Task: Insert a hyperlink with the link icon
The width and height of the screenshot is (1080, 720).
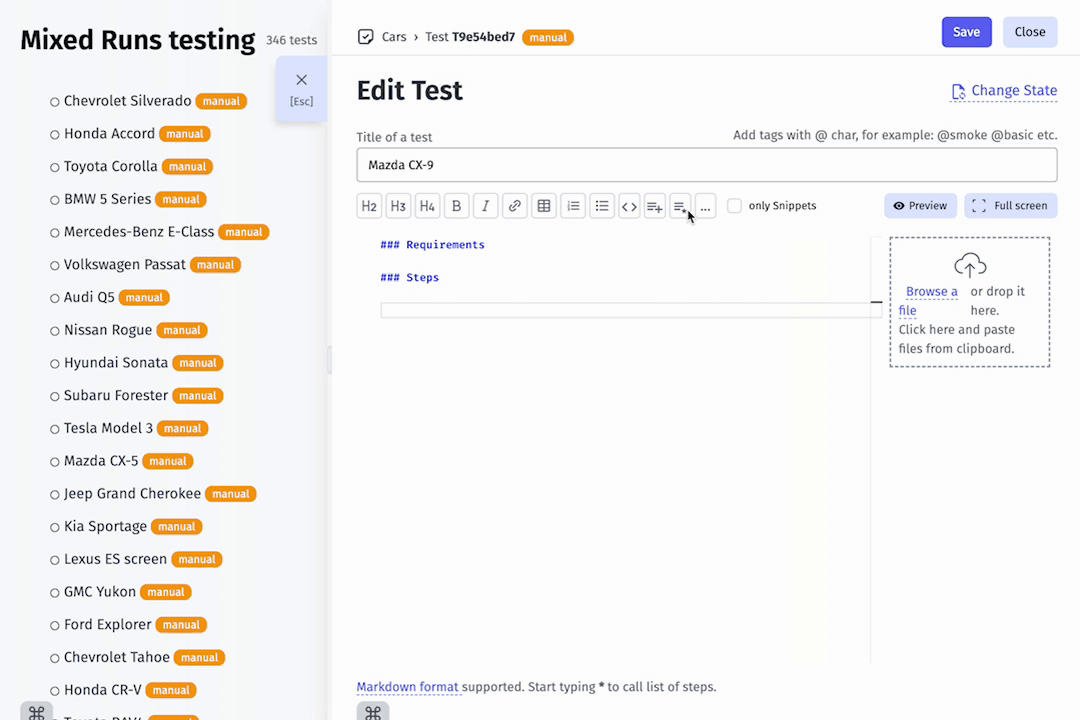Action: point(515,206)
